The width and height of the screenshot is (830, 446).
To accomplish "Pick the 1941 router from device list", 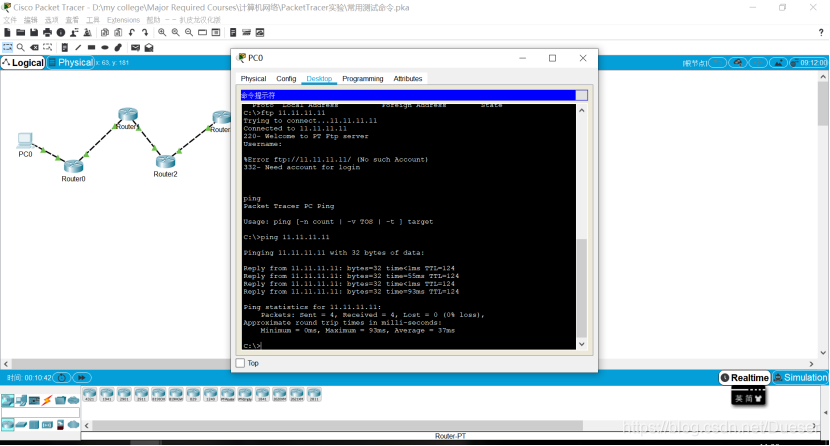I will tap(107, 395).
